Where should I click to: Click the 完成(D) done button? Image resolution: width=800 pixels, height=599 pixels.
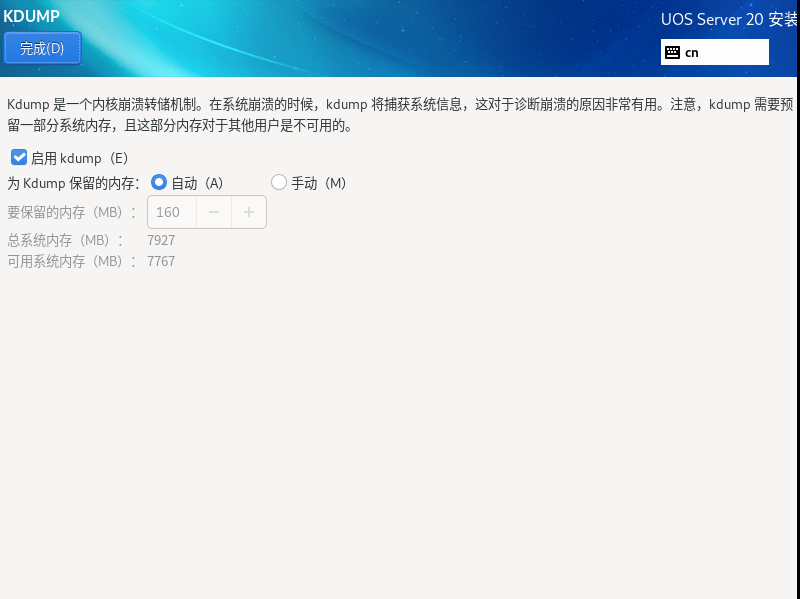tap(42, 48)
